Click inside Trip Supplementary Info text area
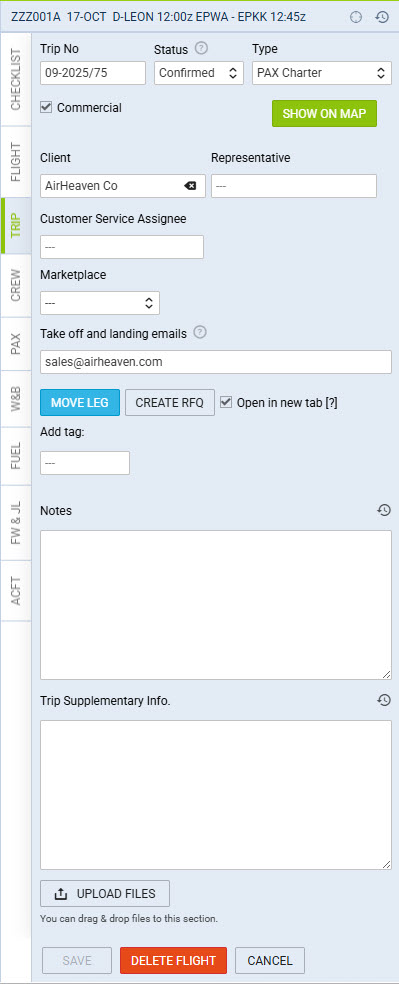Viewport: 399px width, 984px height. click(x=216, y=794)
